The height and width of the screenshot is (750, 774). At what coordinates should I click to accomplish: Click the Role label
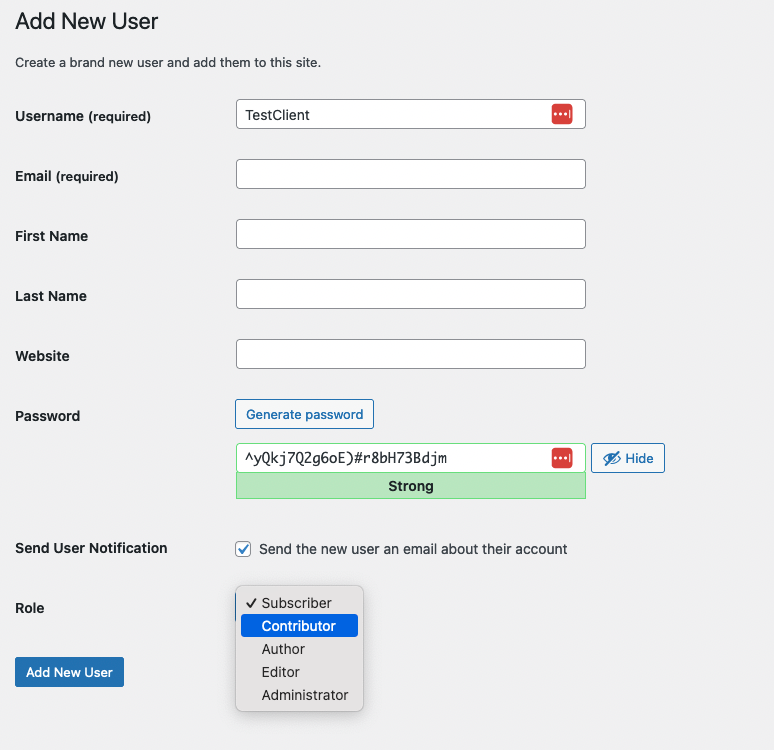pos(30,608)
